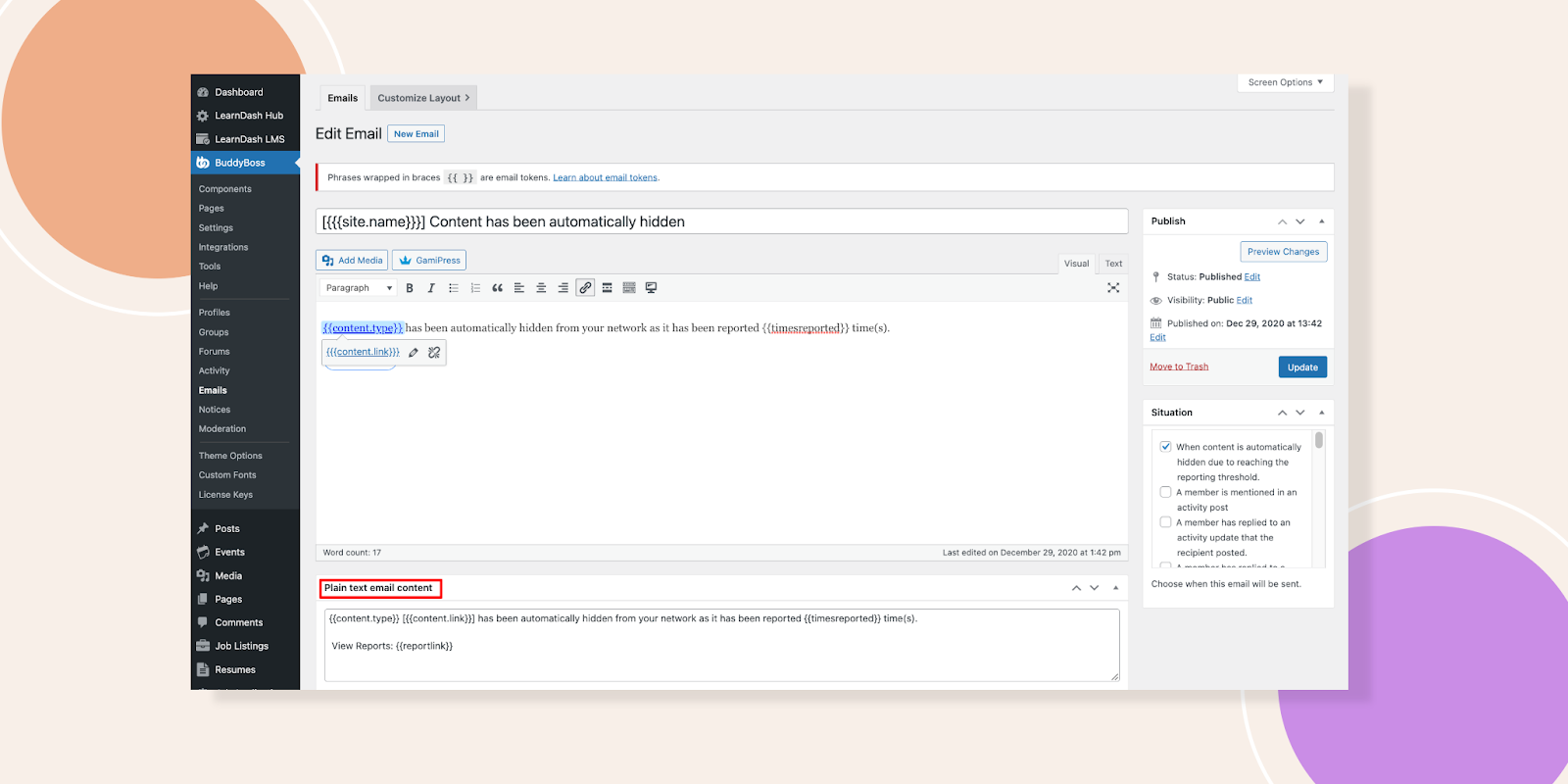Collapse the Situation panel
Image resolution: width=1568 pixels, height=784 pixels.
(x=1321, y=413)
